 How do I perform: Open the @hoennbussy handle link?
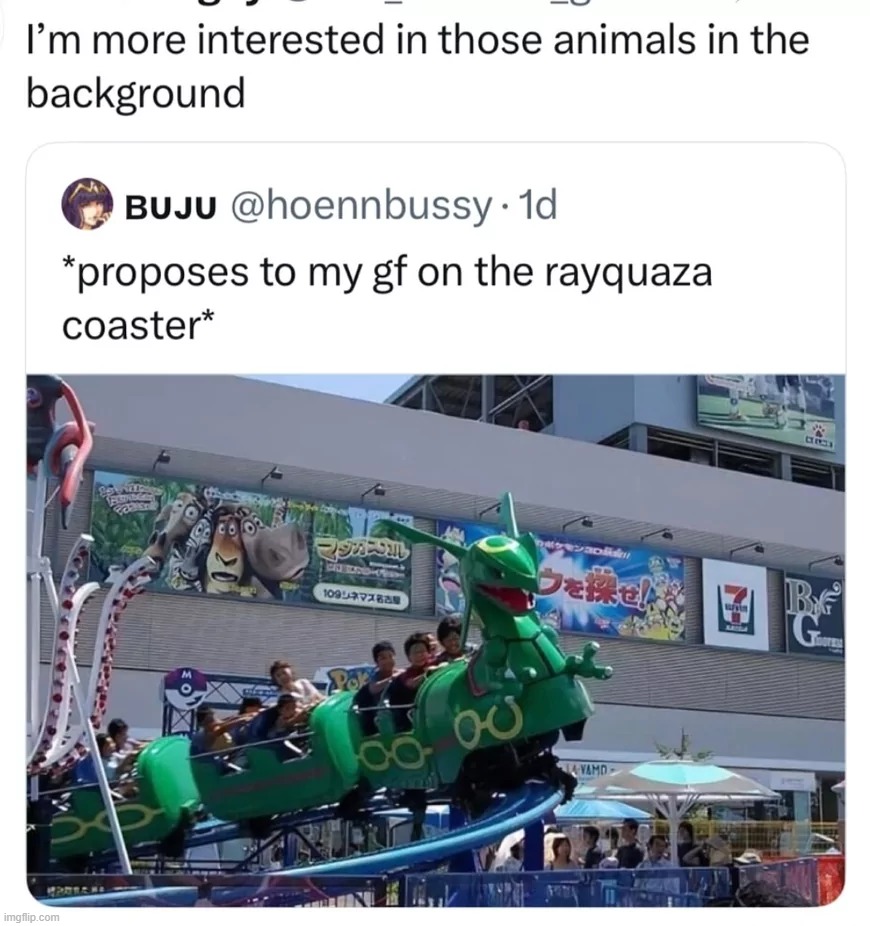[362, 206]
